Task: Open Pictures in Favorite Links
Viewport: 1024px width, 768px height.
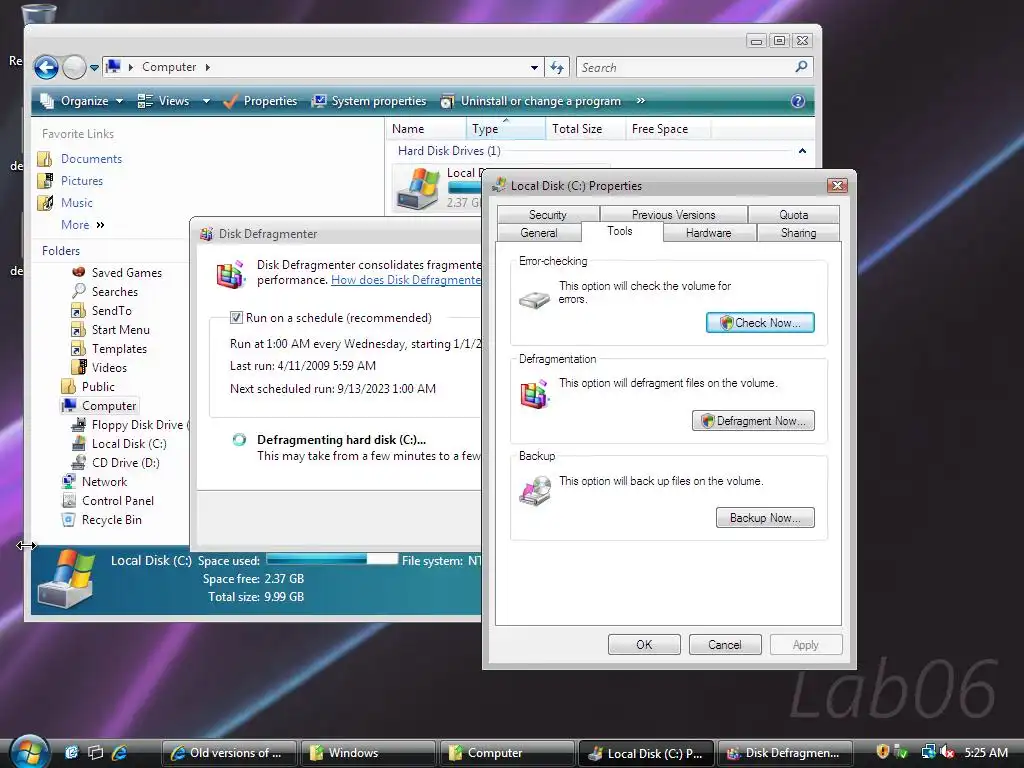Action: [82, 181]
